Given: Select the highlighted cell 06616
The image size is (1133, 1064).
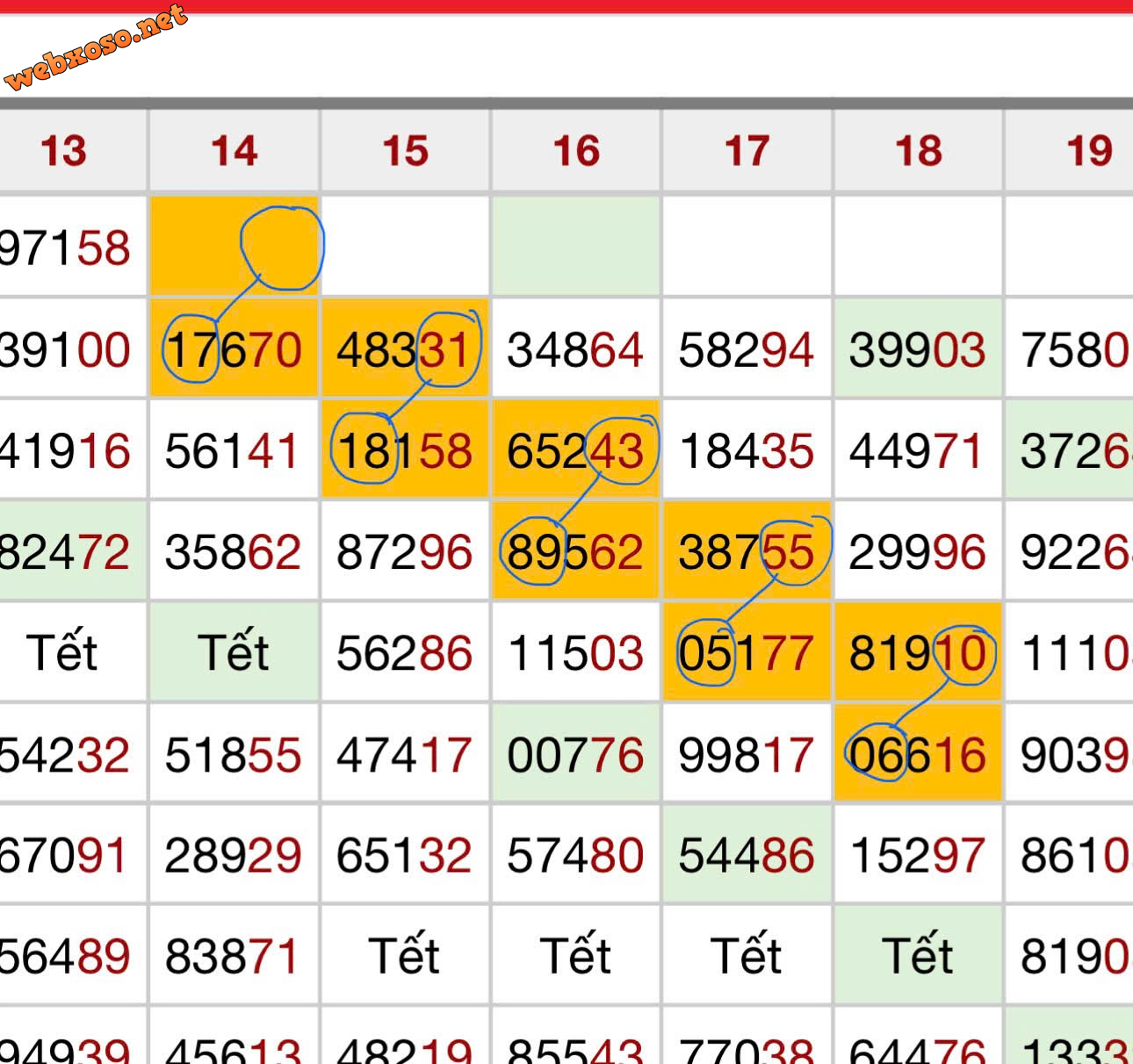Looking at the screenshot, I should pyautogui.click(x=919, y=753).
